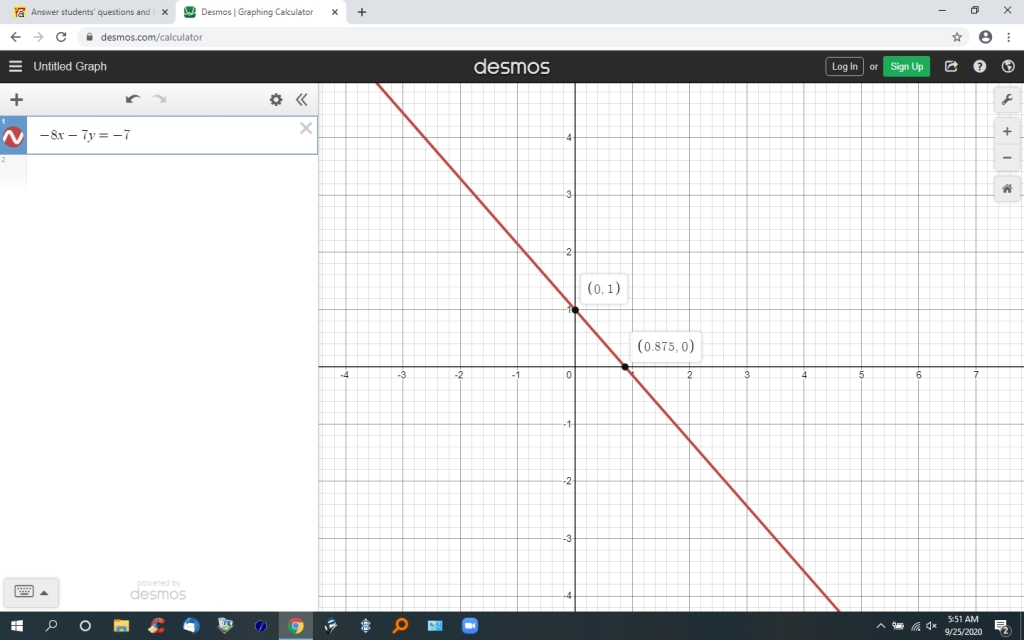The image size is (1024, 640).
Task: Reset graph to default viewport
Action: pyautogui.click(x=1007, y=189)
